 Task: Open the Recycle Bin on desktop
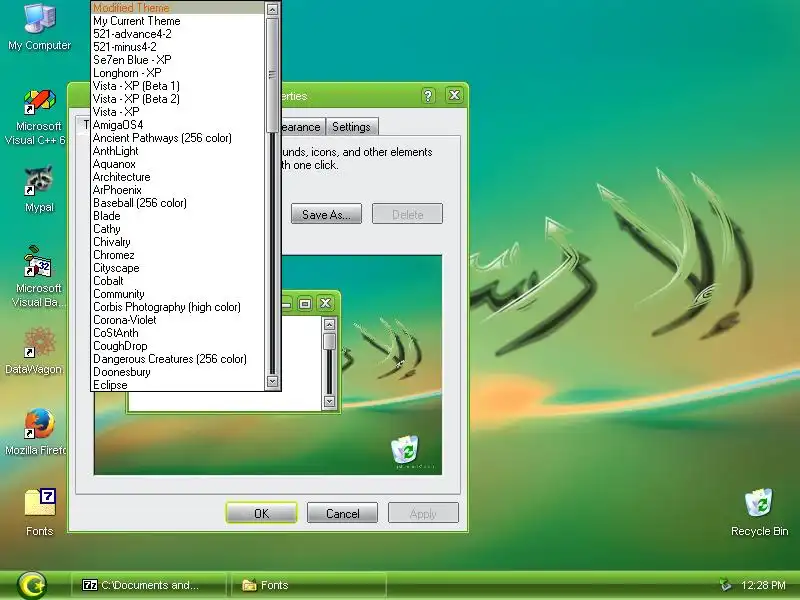(x=759, y=513)
